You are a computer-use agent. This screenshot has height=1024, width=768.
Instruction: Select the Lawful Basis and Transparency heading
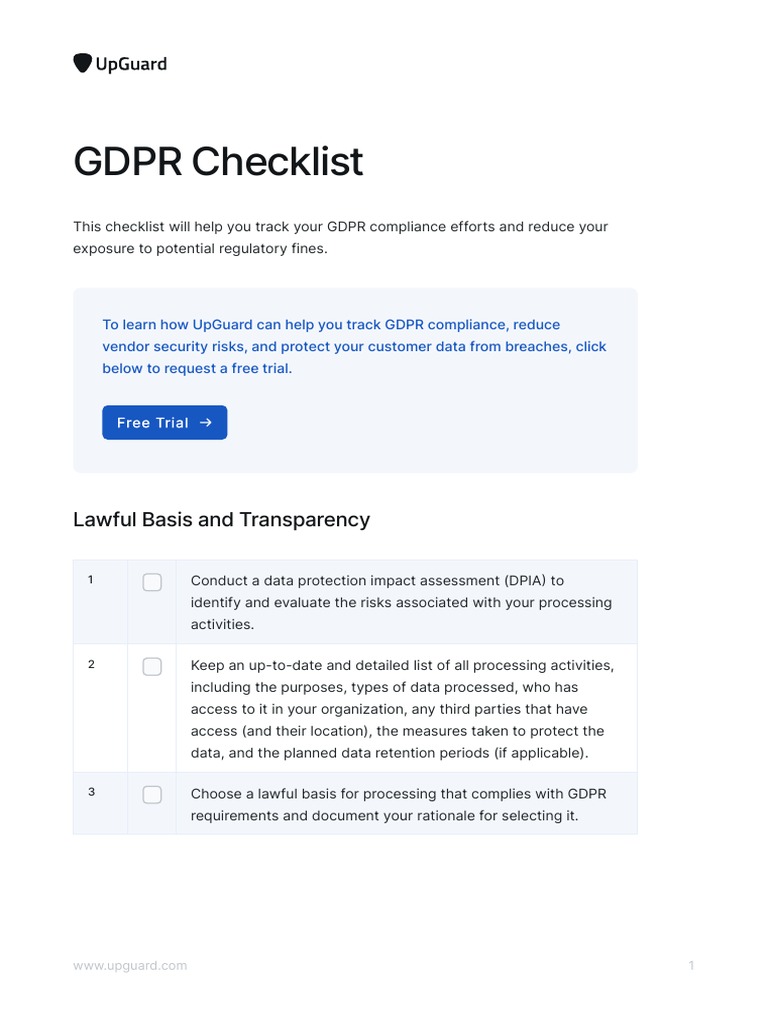[221, 520]
